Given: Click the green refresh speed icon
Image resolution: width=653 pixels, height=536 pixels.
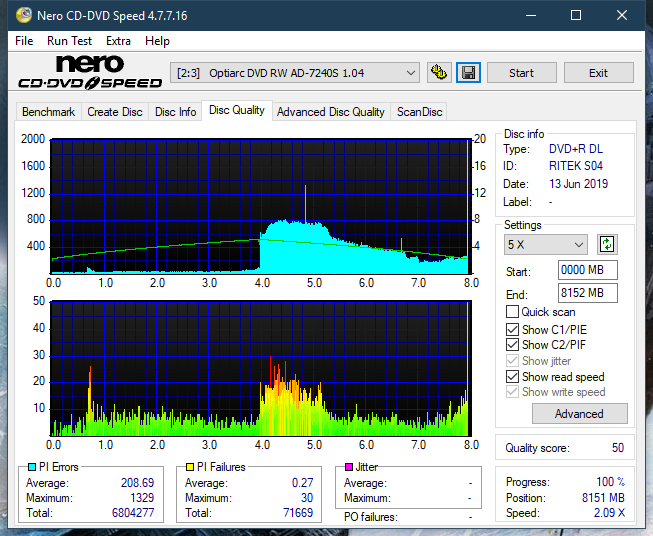Looking at the screenshot, I should pyautogui.click(x=607, y=244).
